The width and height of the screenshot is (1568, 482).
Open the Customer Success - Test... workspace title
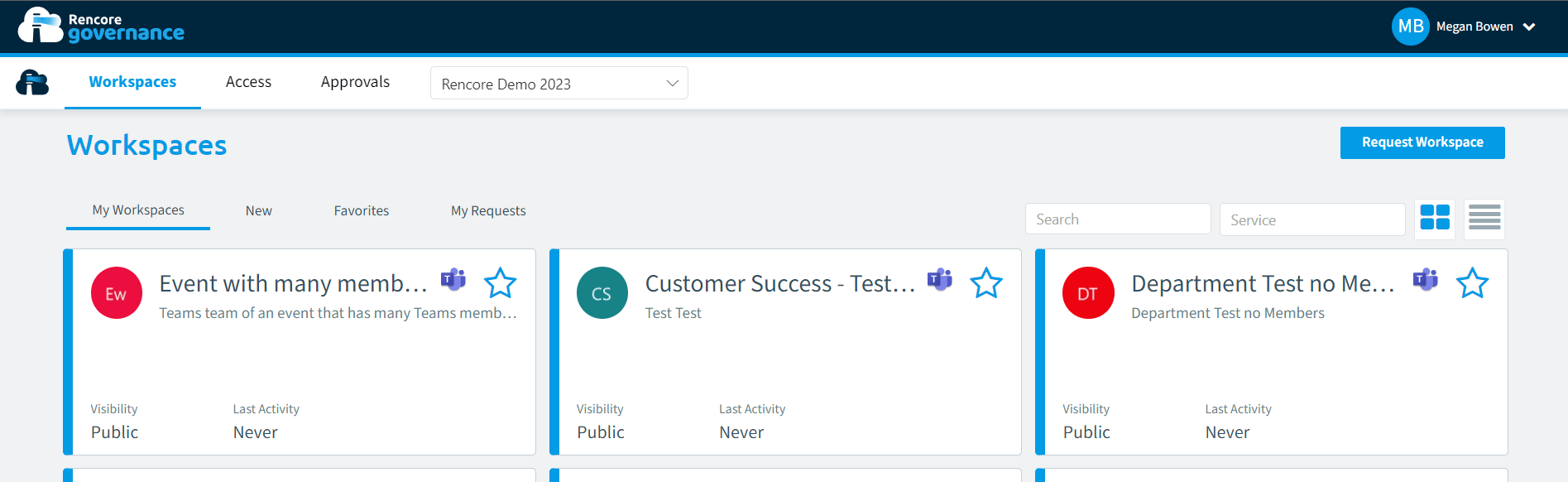780,284
